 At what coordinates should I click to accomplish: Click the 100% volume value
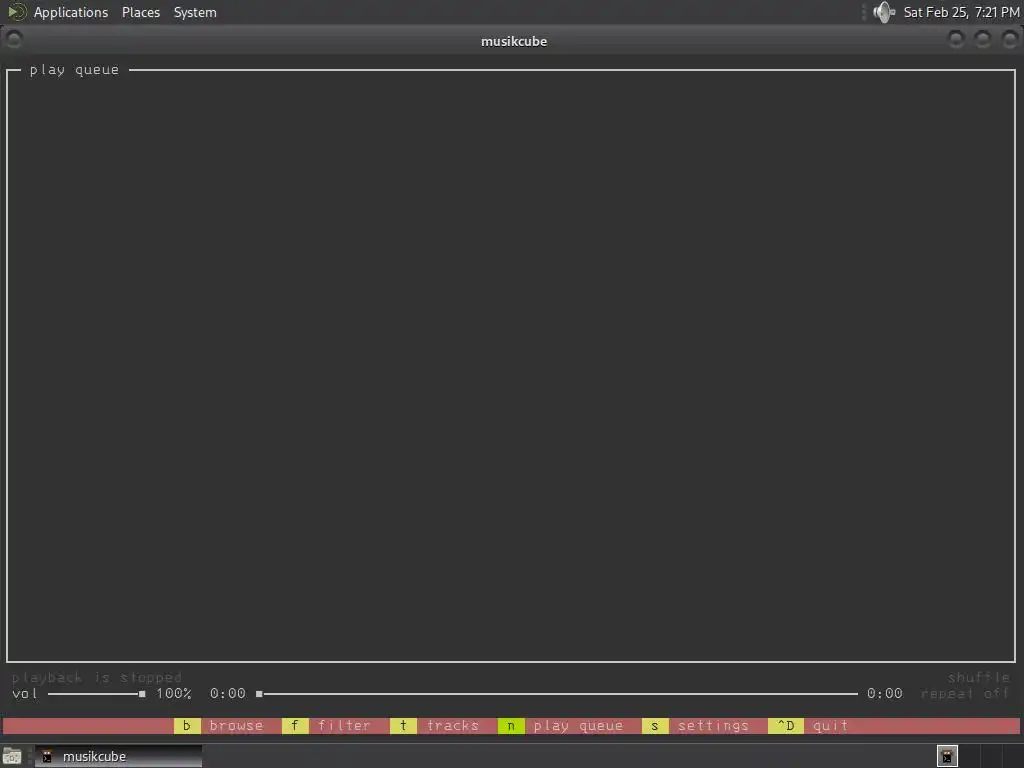click(174, 694)
